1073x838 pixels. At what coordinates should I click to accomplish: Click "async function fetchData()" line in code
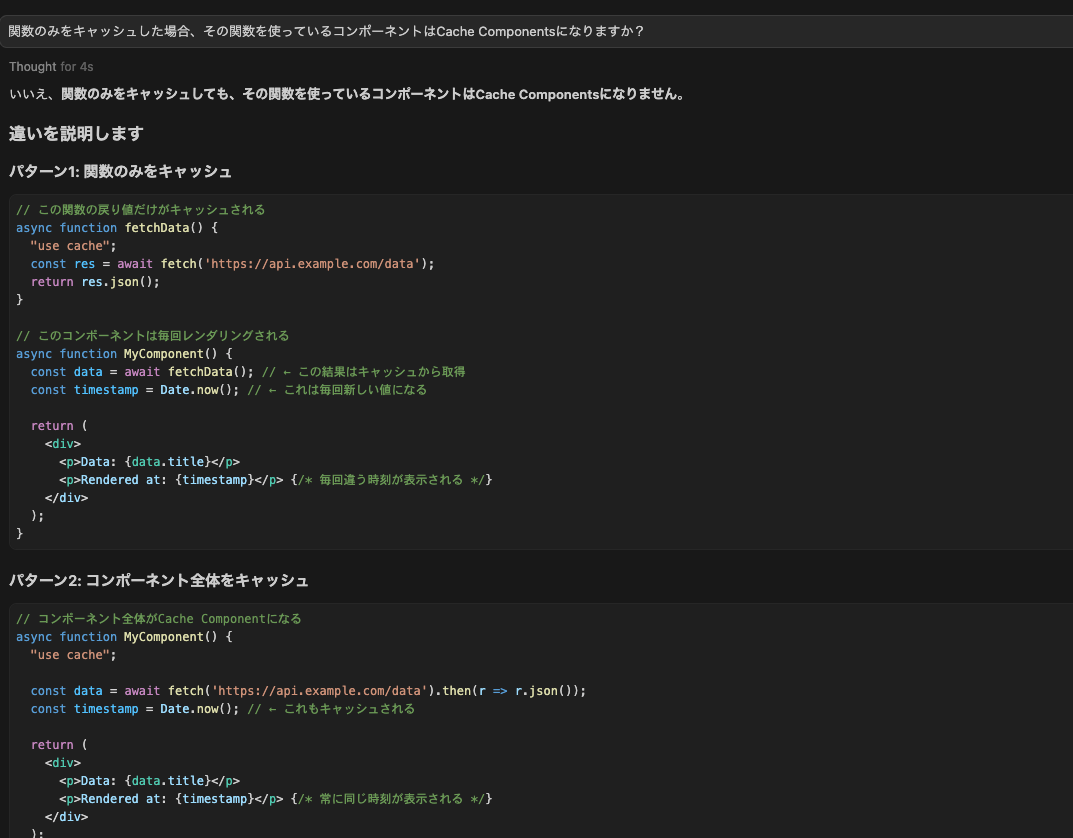click(117, 228)
